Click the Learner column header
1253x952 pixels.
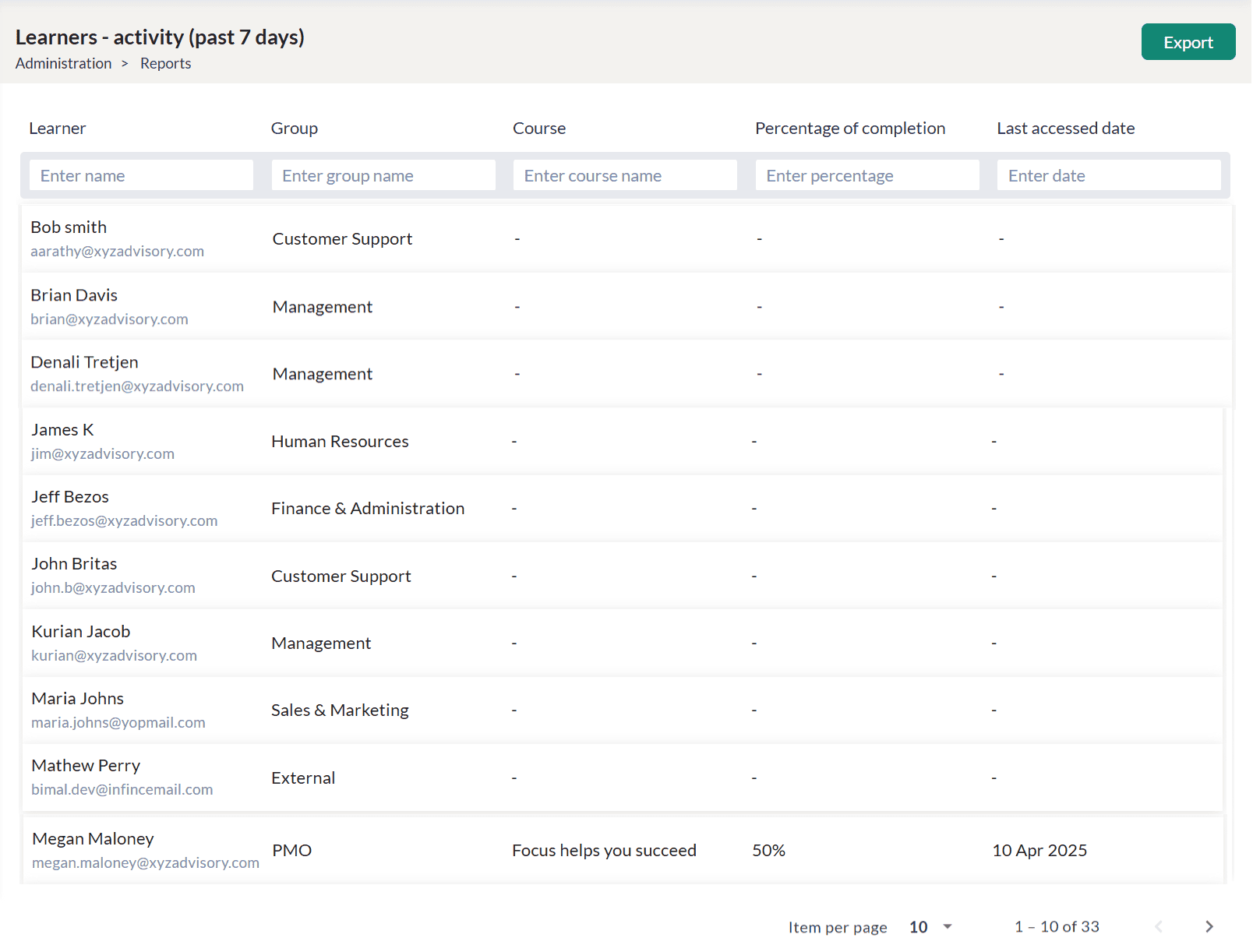(58, 129)
